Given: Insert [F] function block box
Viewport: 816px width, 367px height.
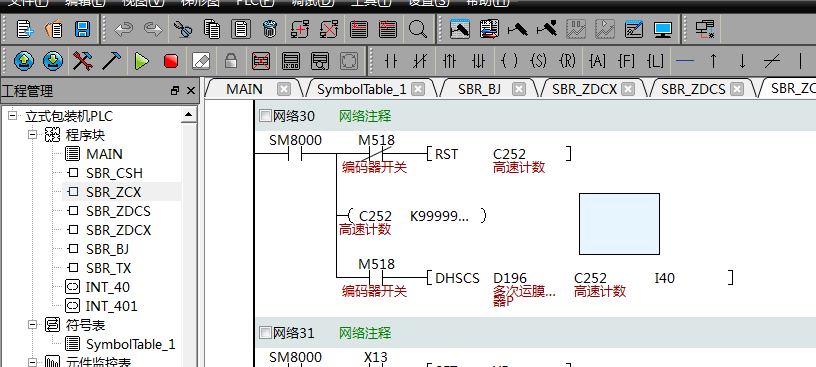Looking at the screenshot, I should click(x=626, y=61).
